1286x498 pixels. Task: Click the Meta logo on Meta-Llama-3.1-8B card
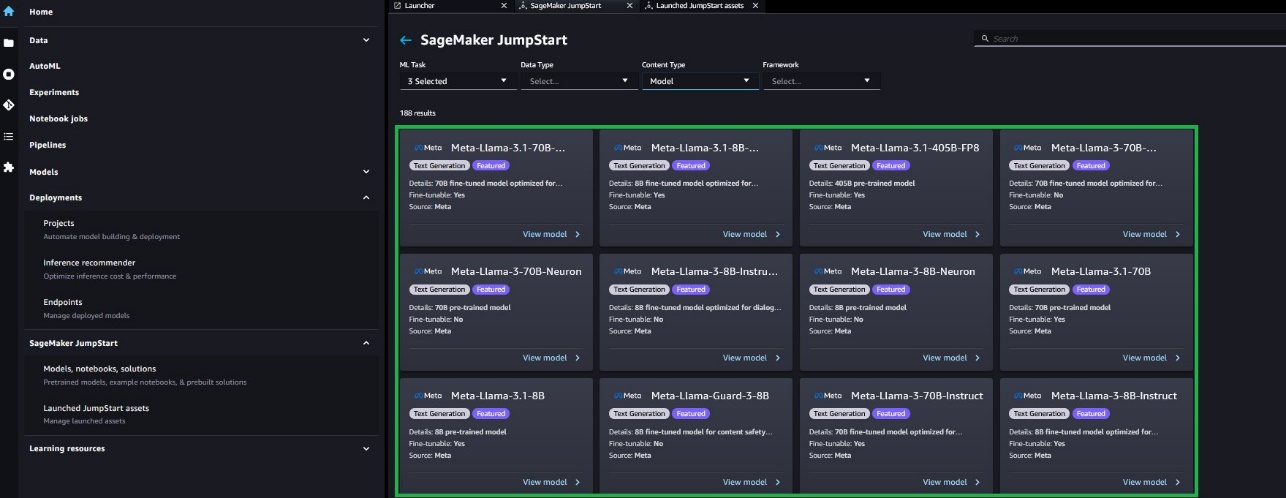click(427, 395)
